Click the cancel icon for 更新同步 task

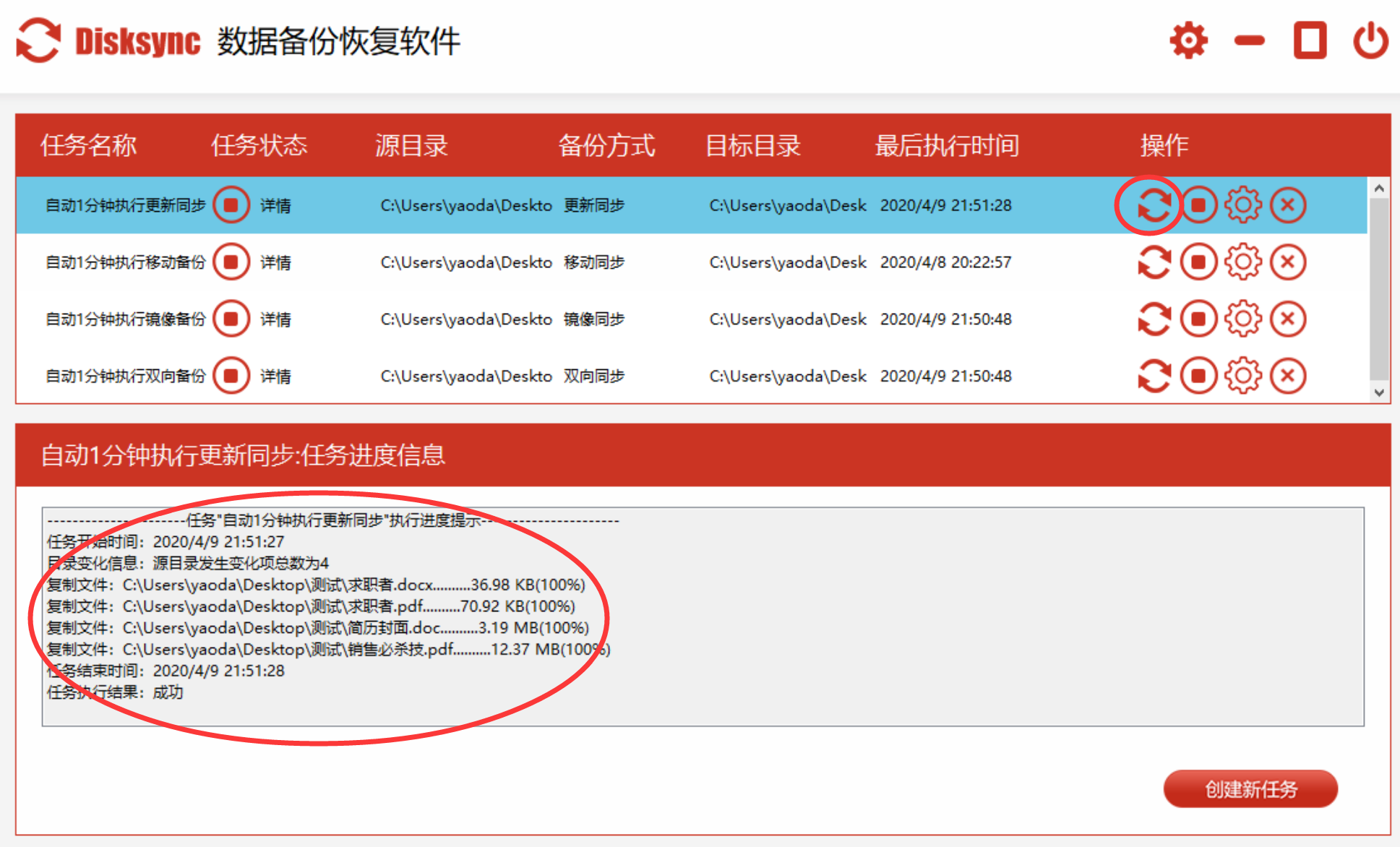point(1285,205)
